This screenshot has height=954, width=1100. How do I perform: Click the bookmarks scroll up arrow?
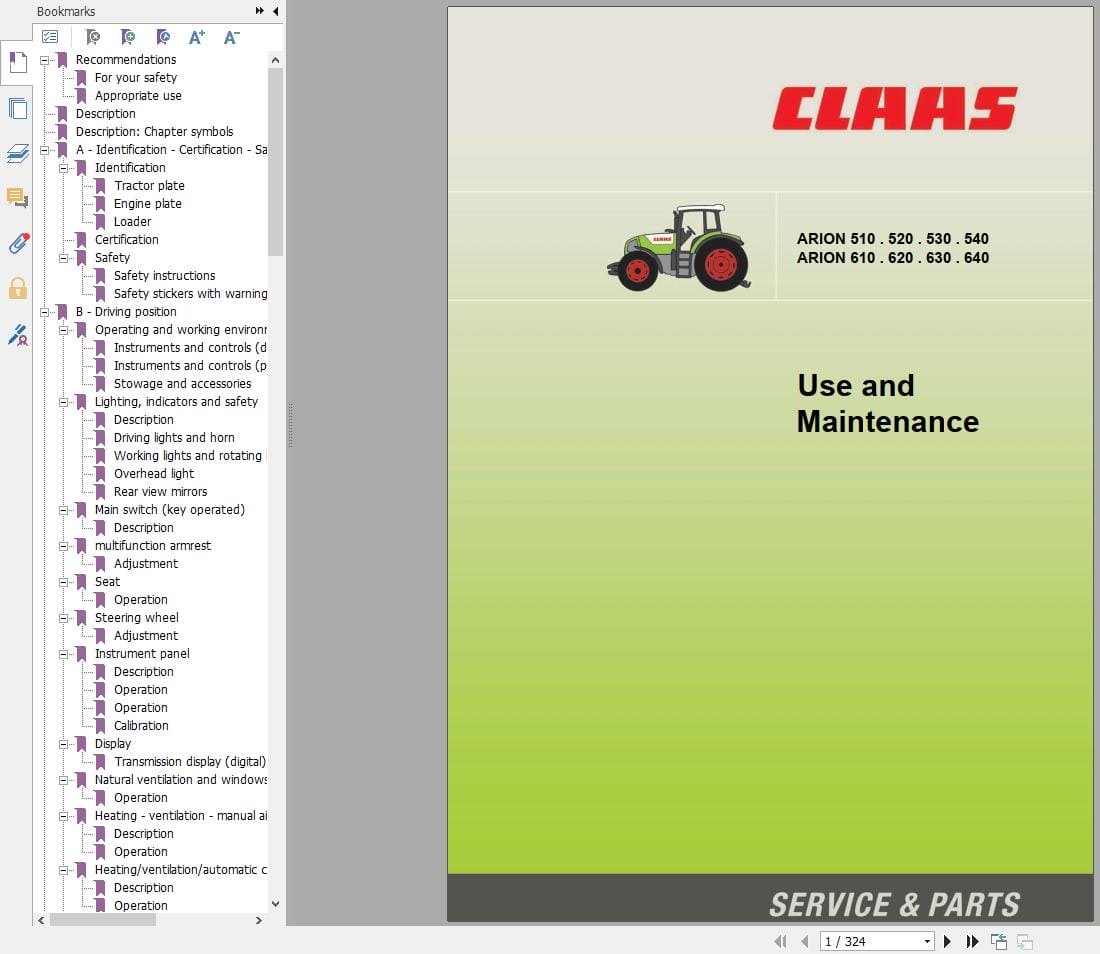[276, 60]
